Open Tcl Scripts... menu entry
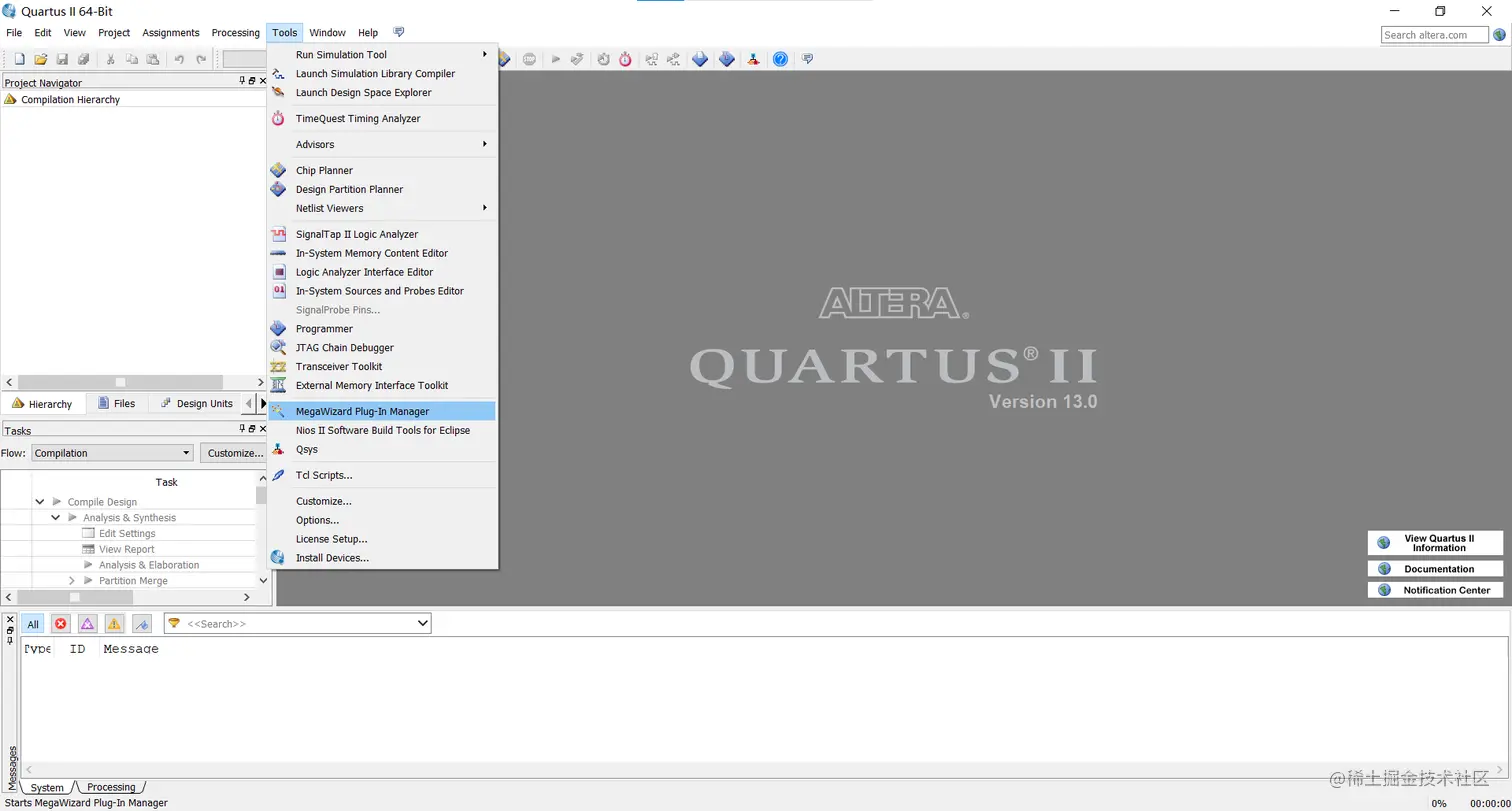Viewport: 1512px width, 811px height. pos(381,476)
